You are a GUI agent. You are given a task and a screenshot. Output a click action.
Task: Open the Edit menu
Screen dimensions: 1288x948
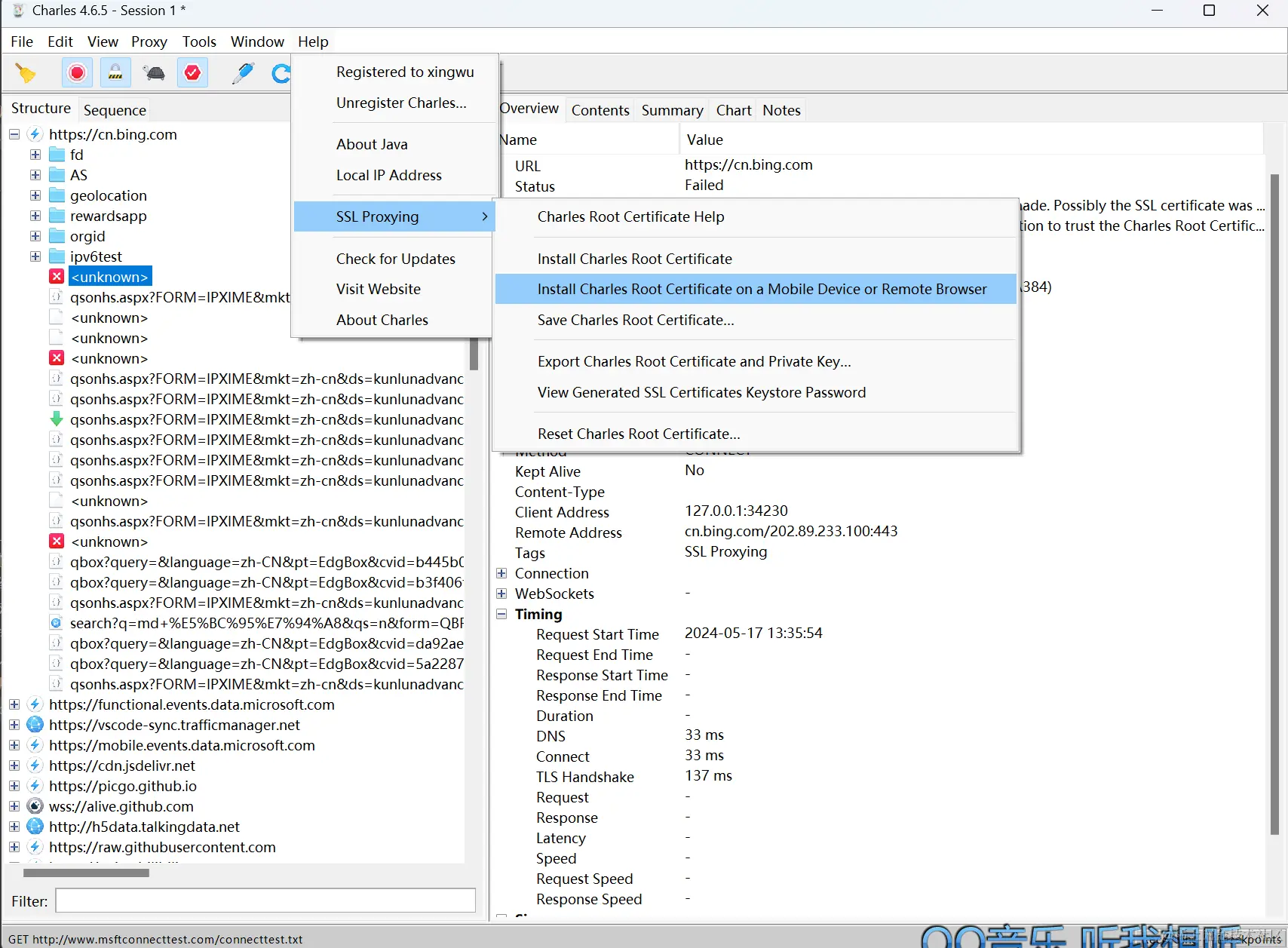coord(60,41)
